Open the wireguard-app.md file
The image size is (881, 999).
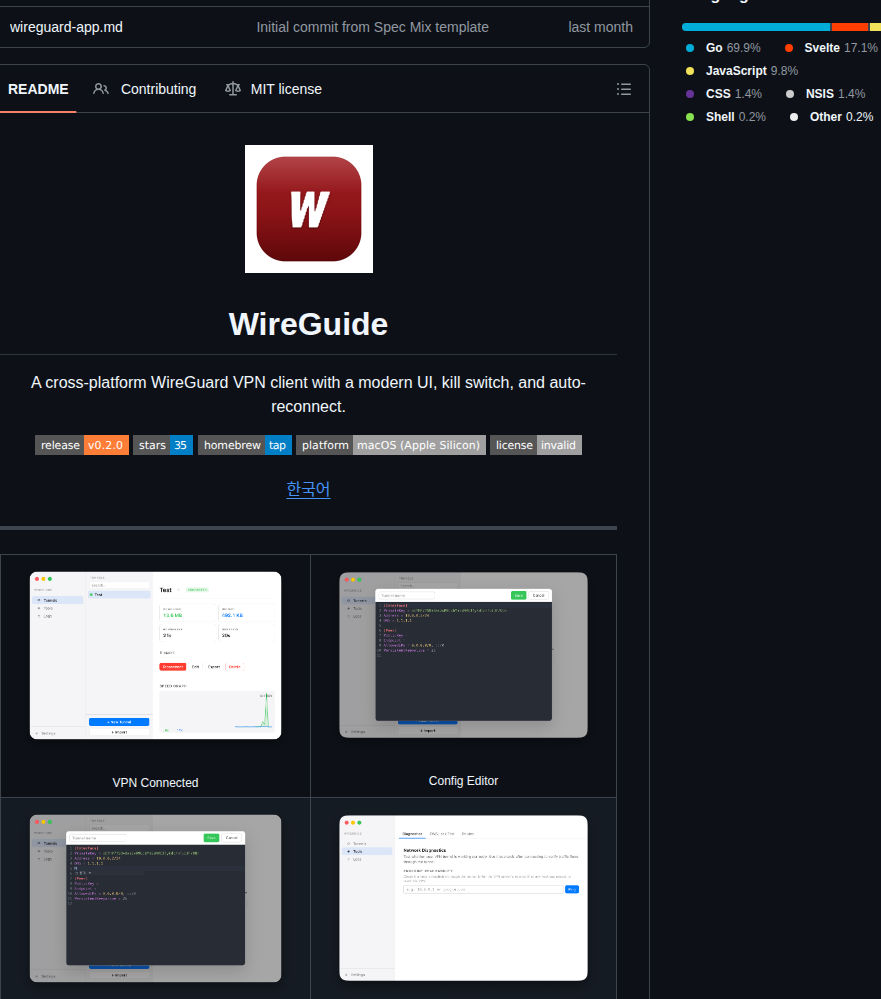pos(66,27)
